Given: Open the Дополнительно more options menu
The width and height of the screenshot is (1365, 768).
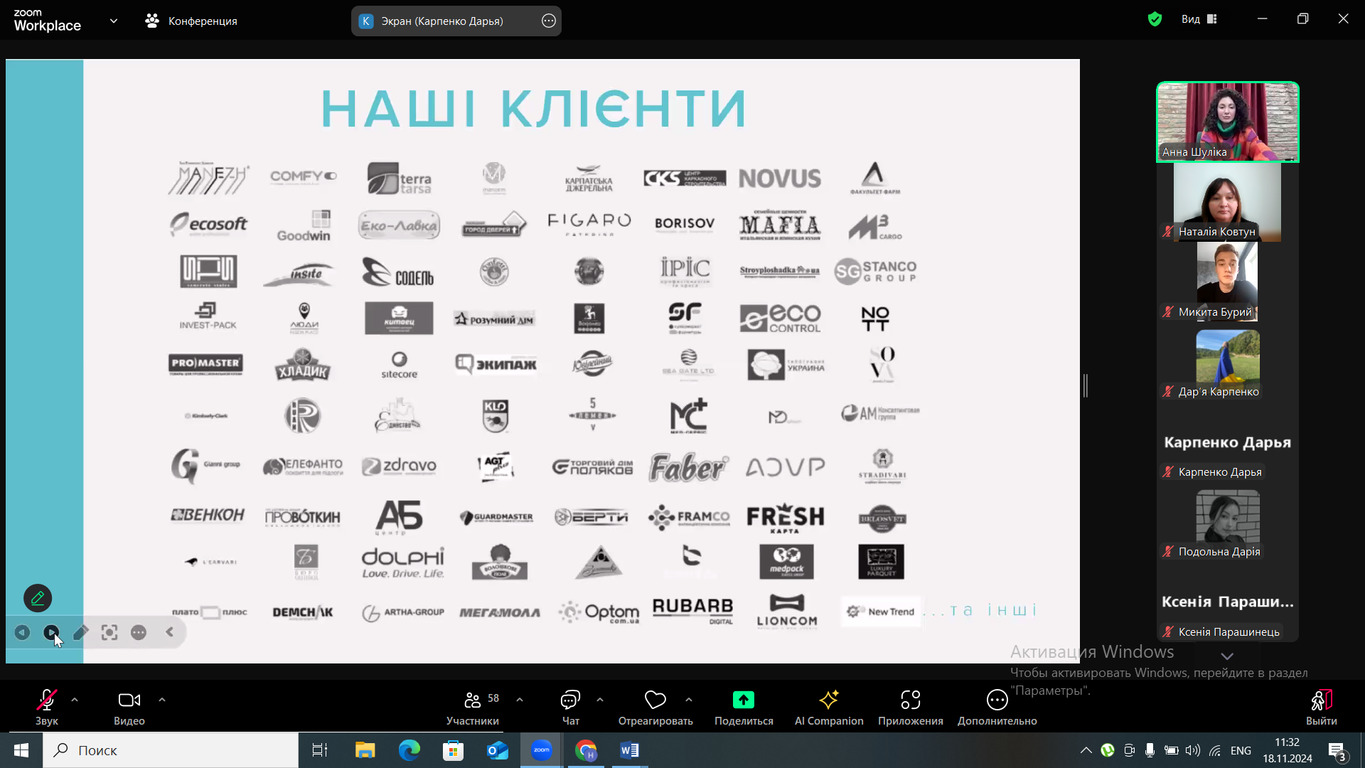Looking at the screenshot, I should [x=997, y=706].
